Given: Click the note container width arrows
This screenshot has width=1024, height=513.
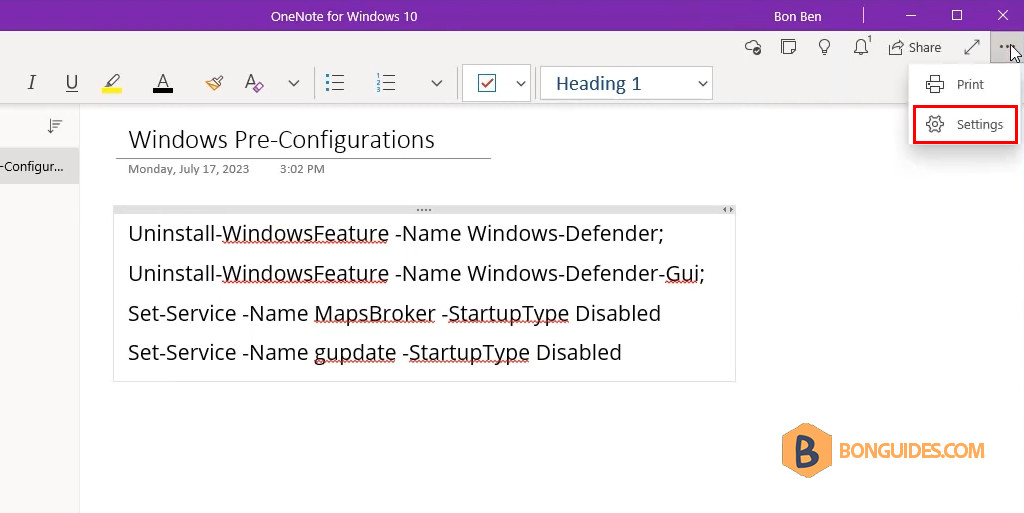Looking at the screenshot, I should 728,210.
